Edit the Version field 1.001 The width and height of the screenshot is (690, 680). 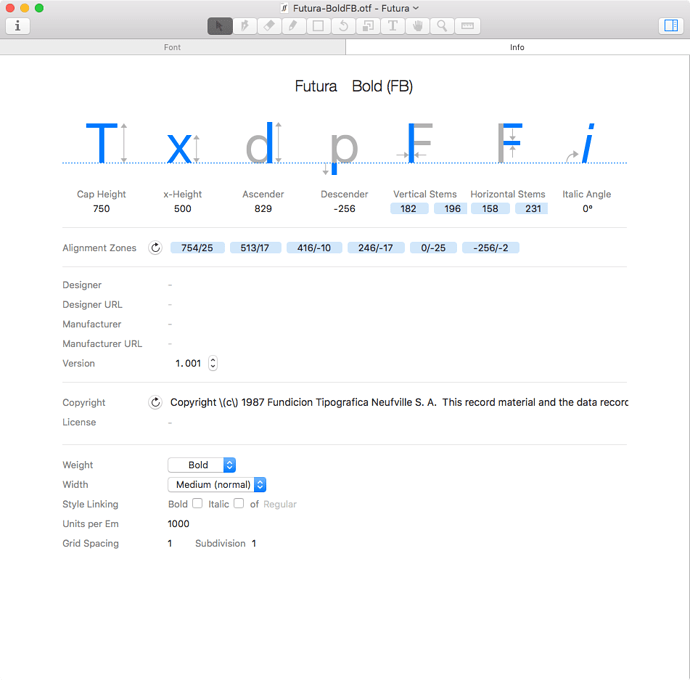(x=188, y=363)
